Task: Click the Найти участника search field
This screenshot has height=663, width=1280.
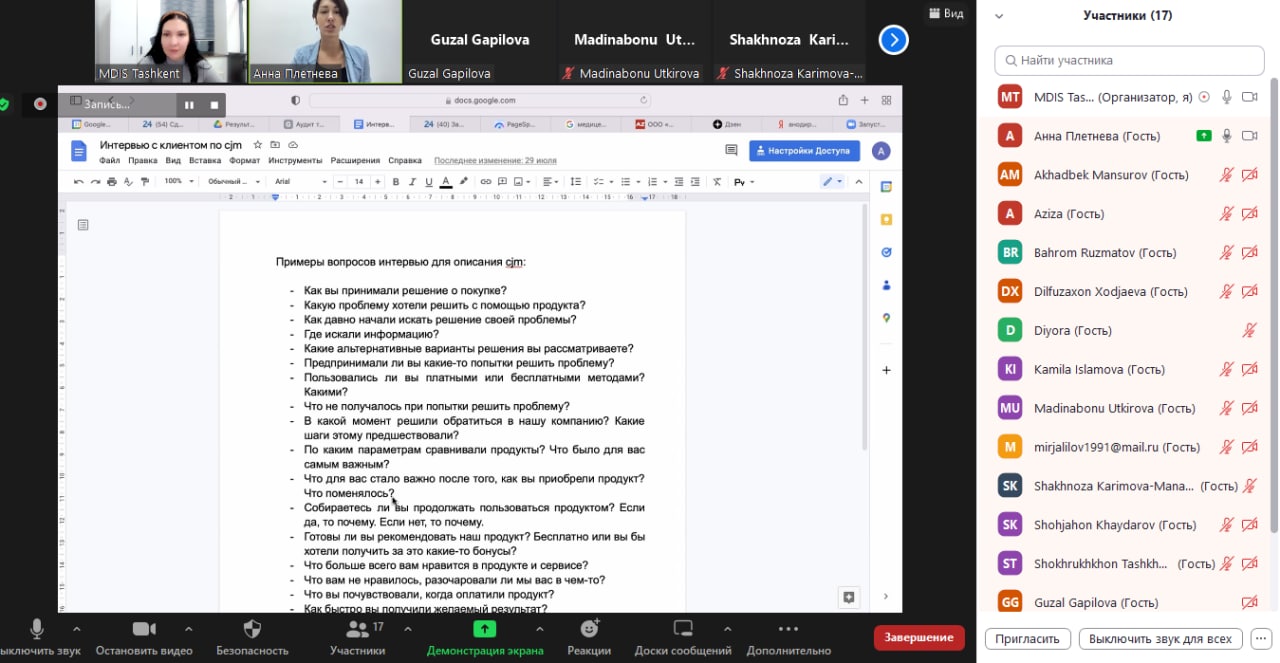Action: coord(1130,60)
